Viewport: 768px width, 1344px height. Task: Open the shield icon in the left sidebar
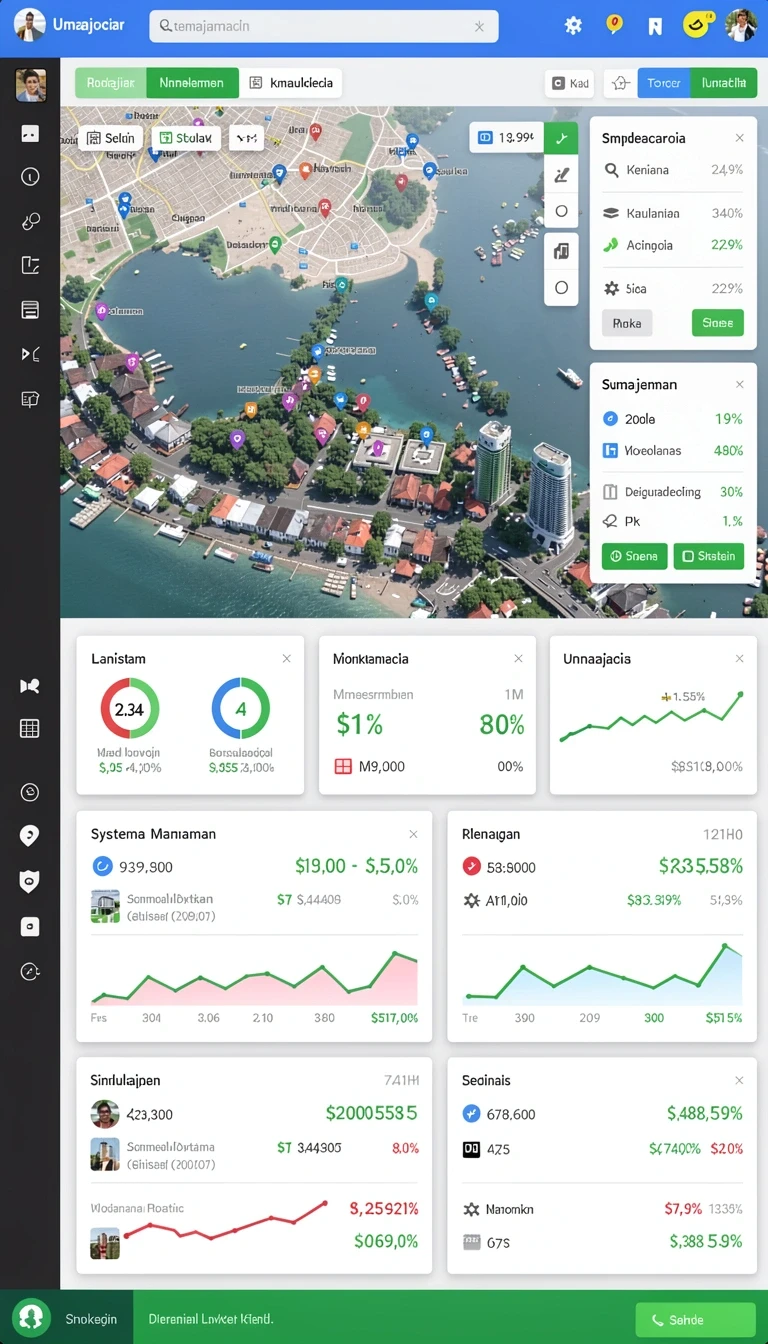pyautogui.click(x=30, y=881)
